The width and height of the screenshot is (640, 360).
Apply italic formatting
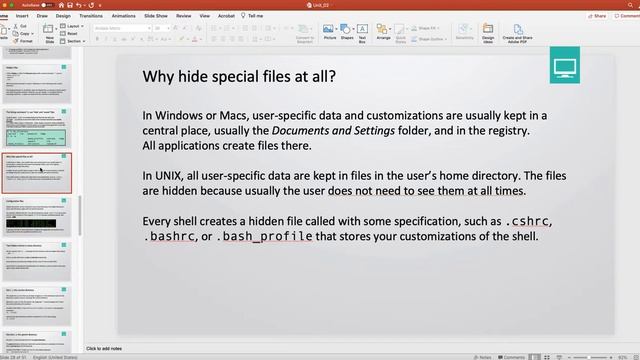point(106,39)
